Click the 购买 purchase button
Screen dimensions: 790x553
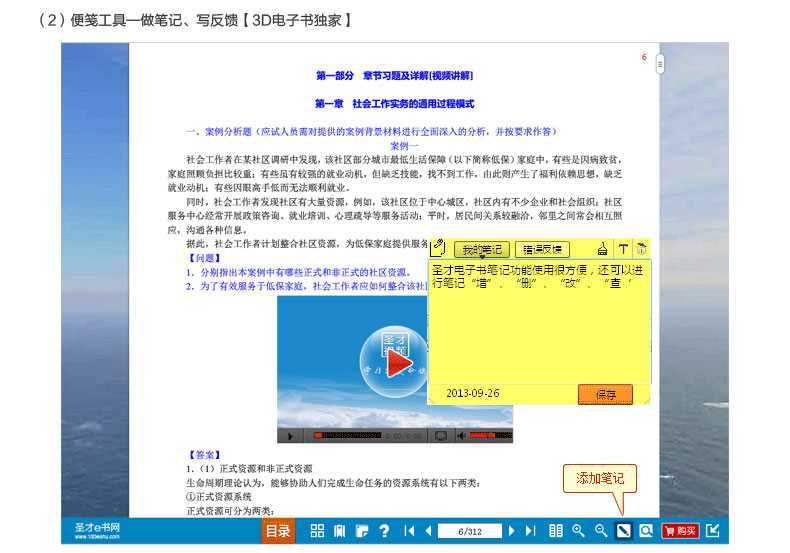(680, 531)
